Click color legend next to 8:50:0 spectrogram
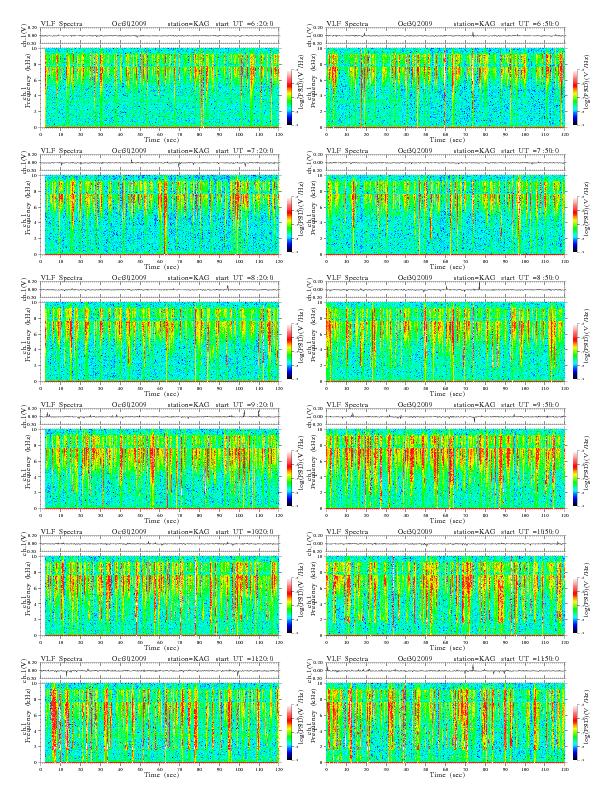Screen dimensions: 612x792 [x=575, y=352]
